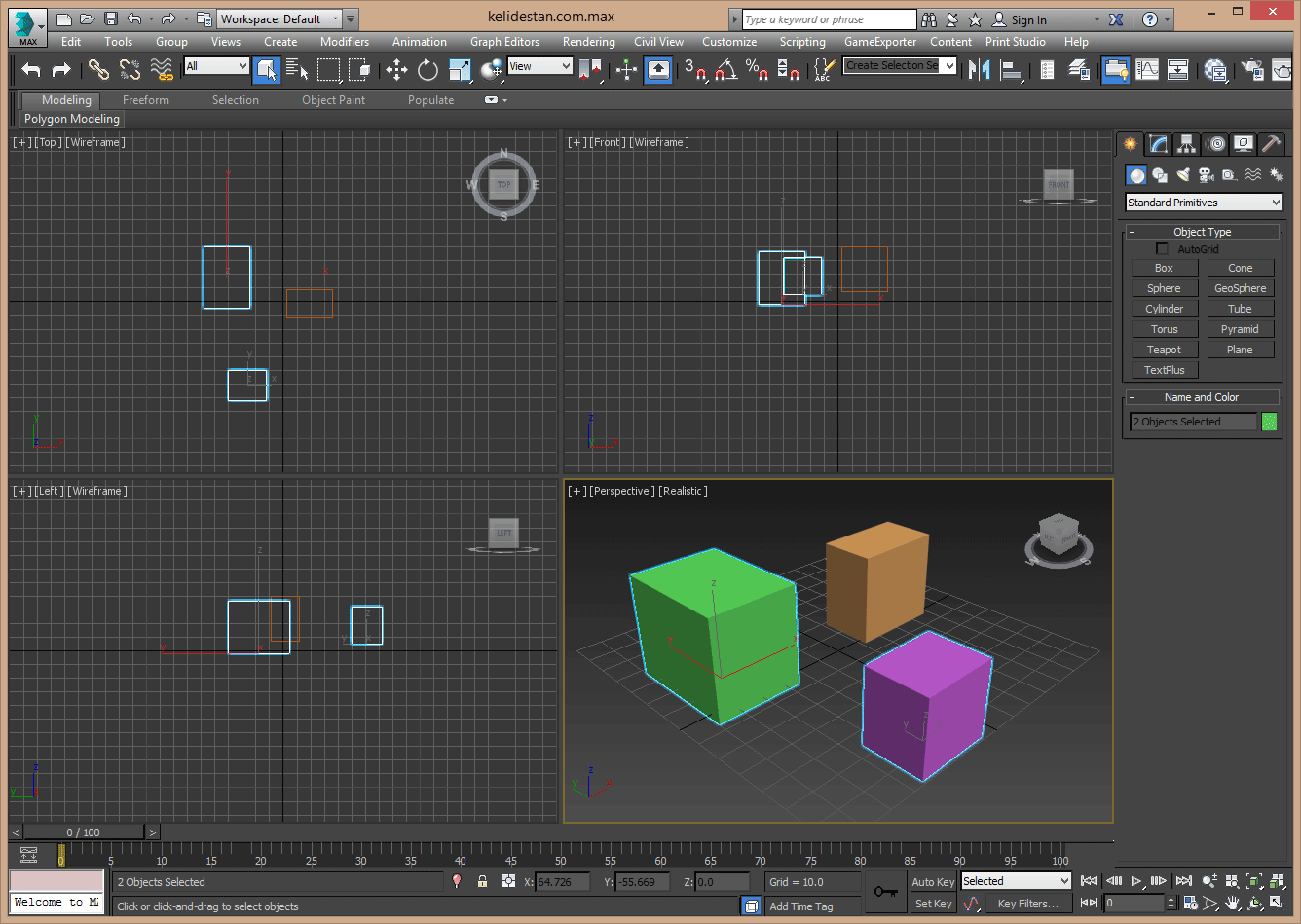This screenshot has width=1301, height=924.
Task: Open the Rendering menu
Action: [x=588, y=42]
